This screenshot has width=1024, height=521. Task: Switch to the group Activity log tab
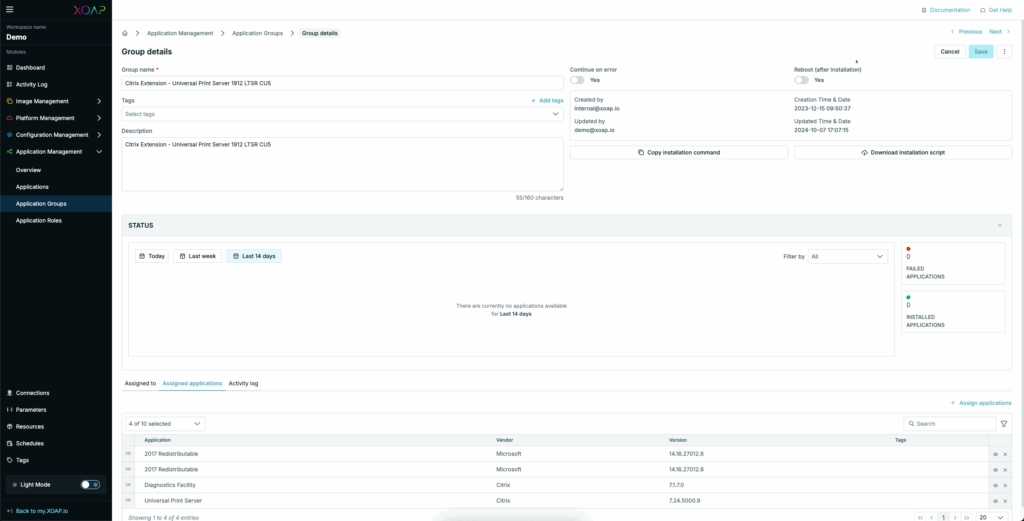243,383
